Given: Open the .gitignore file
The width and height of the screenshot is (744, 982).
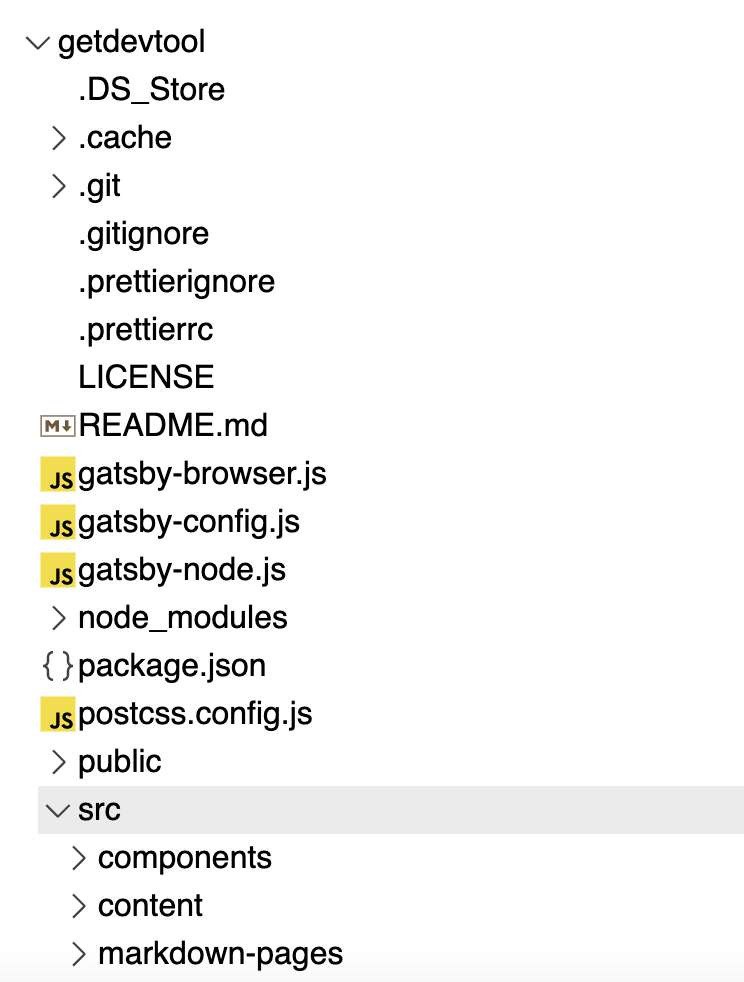Looking at the screenshot, I should [x=143, y=233].
